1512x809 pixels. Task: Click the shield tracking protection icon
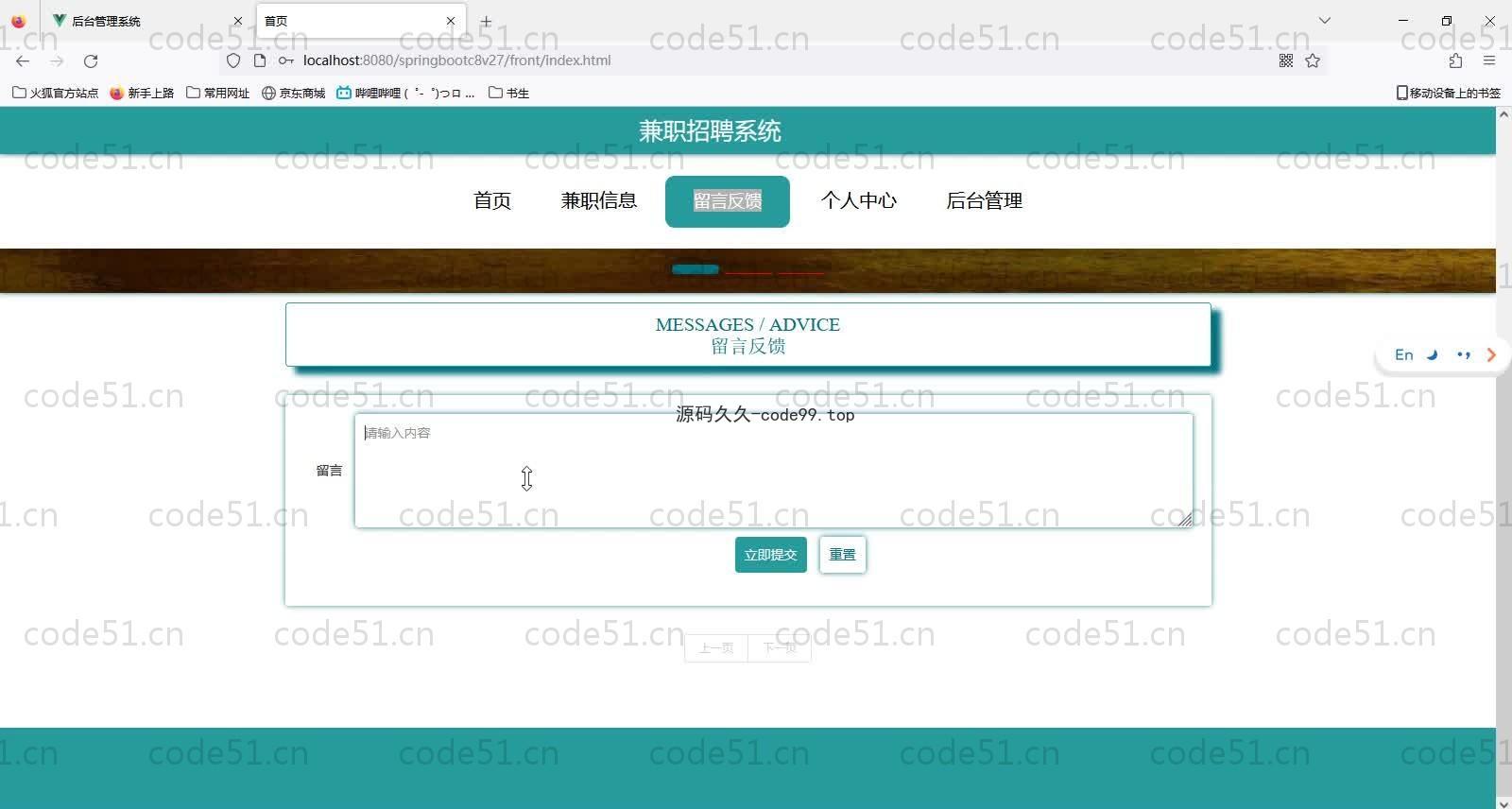(233, 60)
